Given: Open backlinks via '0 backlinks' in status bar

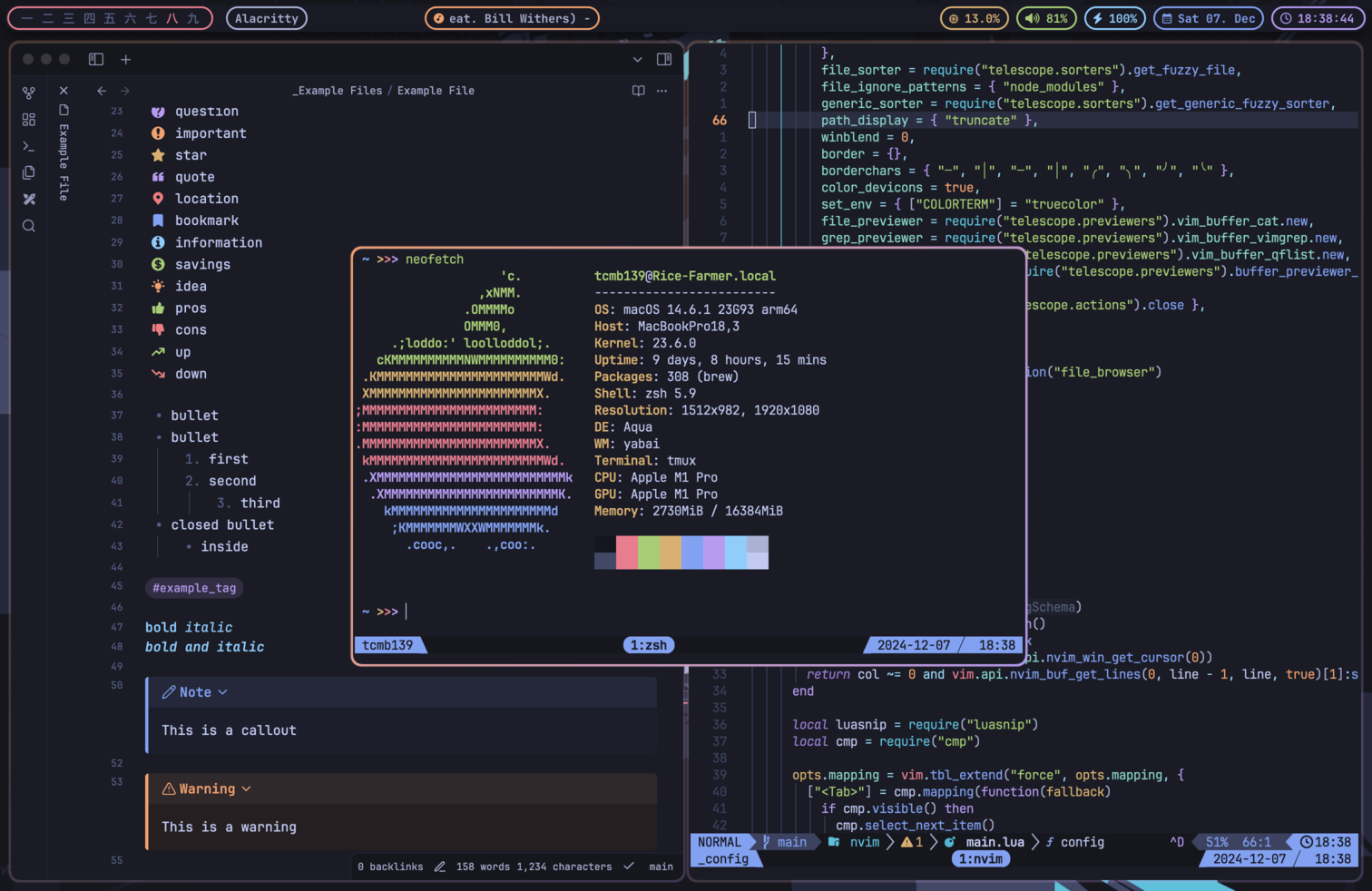Looking at the screenshot, I should tap(390, 867).
